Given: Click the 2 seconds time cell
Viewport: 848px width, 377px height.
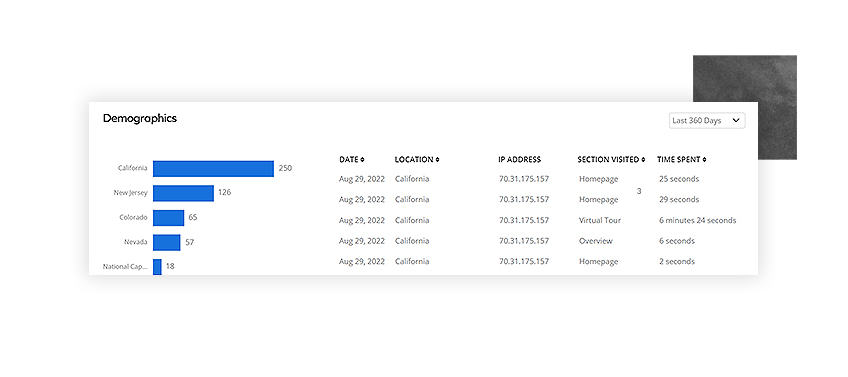Looking at the screenshot, I should click(x=677, y=262).
